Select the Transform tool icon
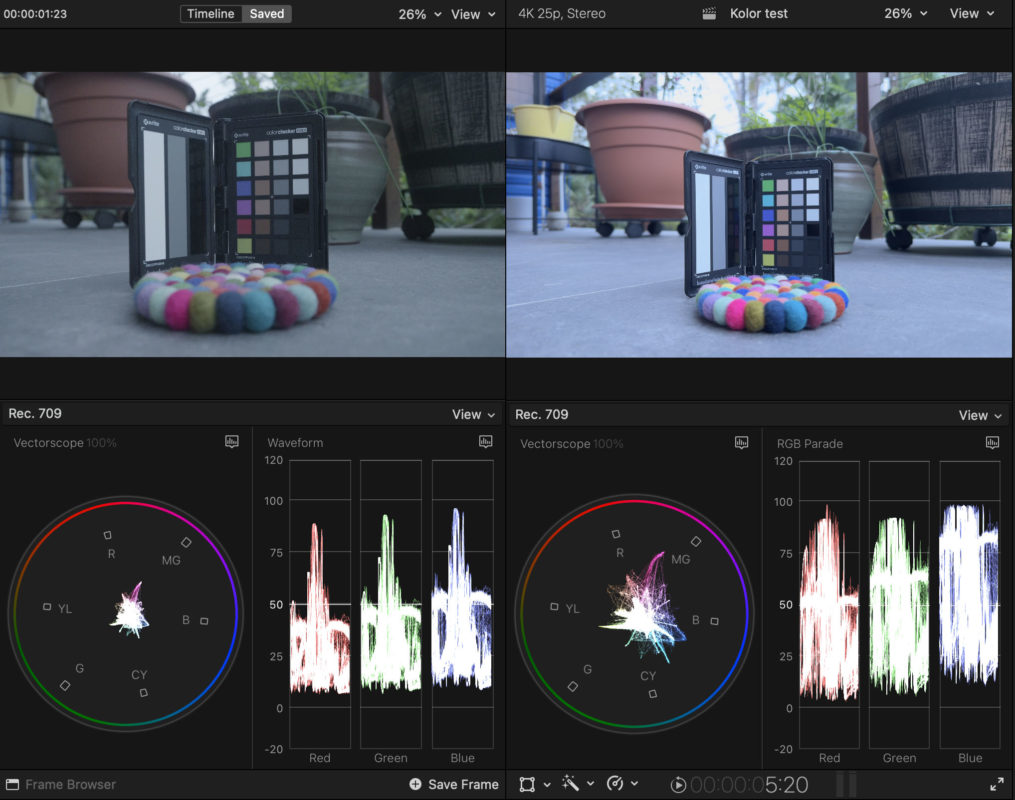 pyautogui.click(x=527, y=784)
